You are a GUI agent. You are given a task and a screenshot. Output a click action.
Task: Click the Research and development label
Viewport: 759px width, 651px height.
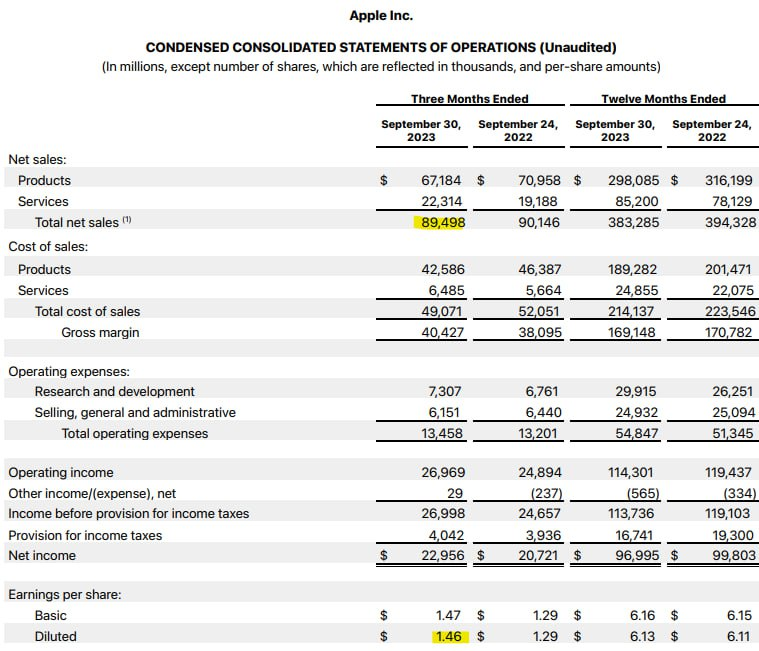point(114,391)
